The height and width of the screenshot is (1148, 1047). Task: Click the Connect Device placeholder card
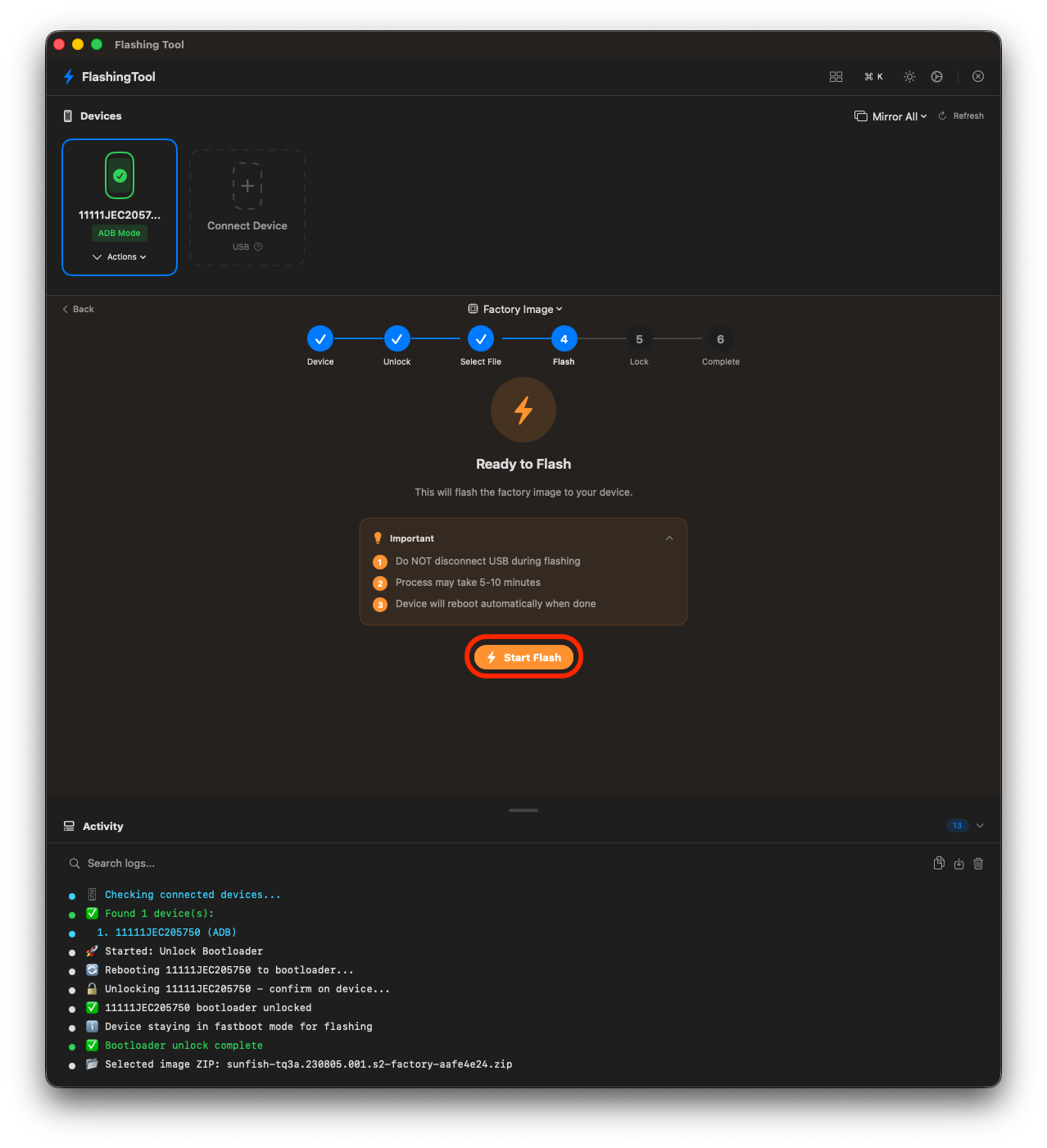pyautogui.click(x=247, y=207)
